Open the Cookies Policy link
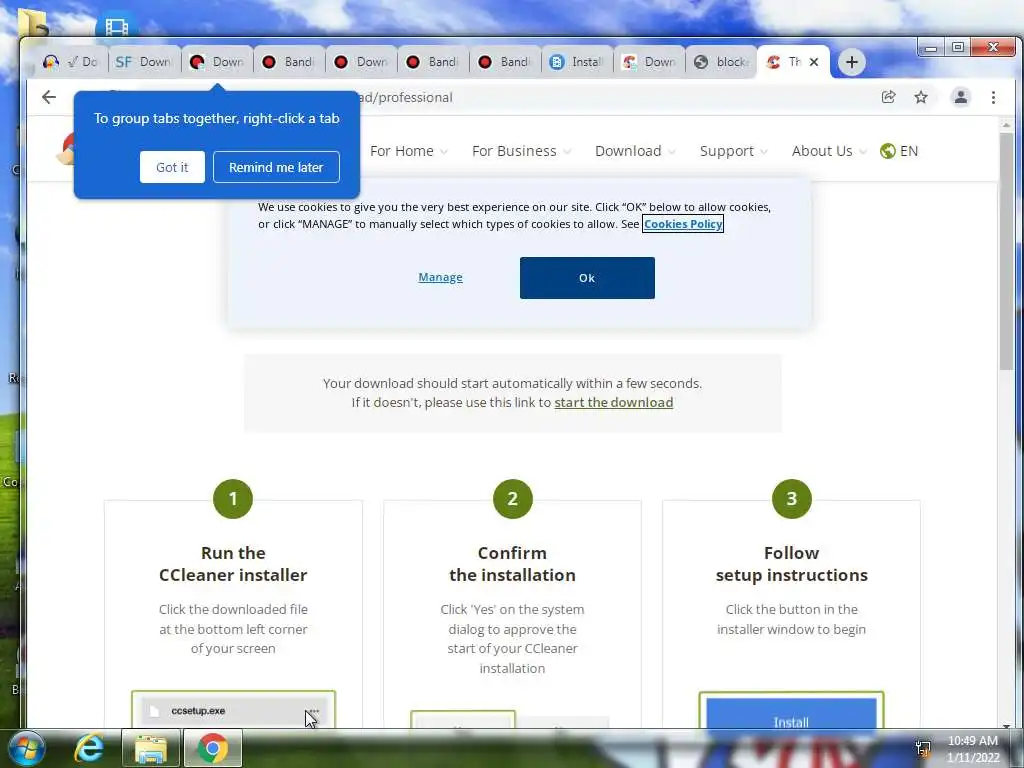Viewport: 1024px width, 768px height. (683, 224)
